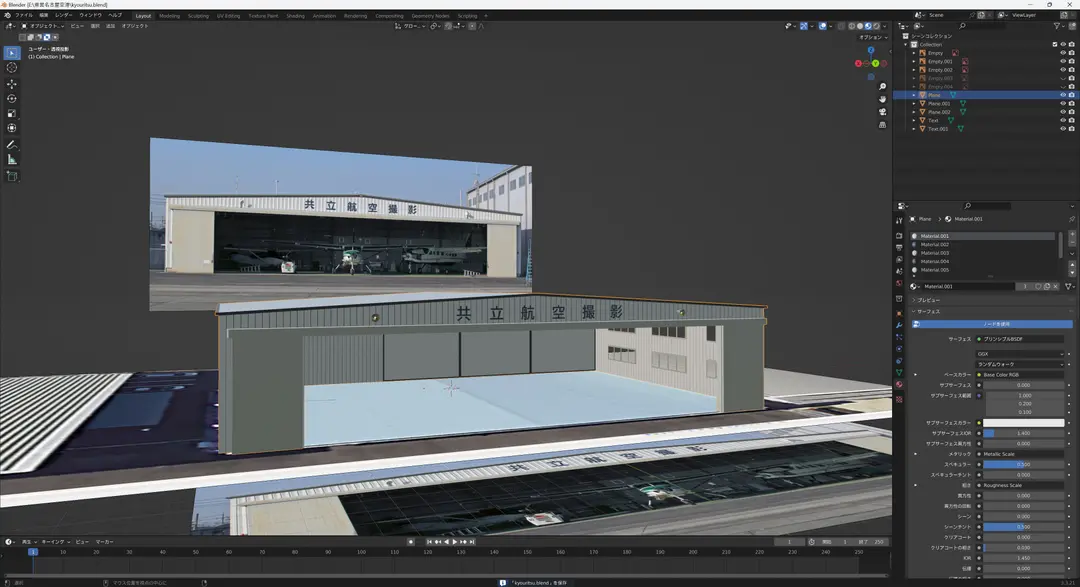
Task: Collapse the Collection tree in outliner
Action: click(906, 44)
